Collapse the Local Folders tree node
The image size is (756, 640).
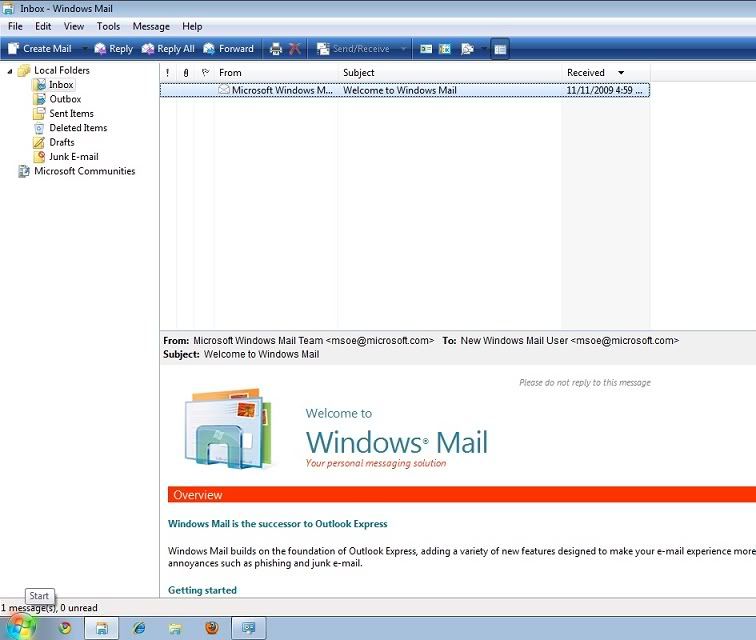[x=10, y=71]
